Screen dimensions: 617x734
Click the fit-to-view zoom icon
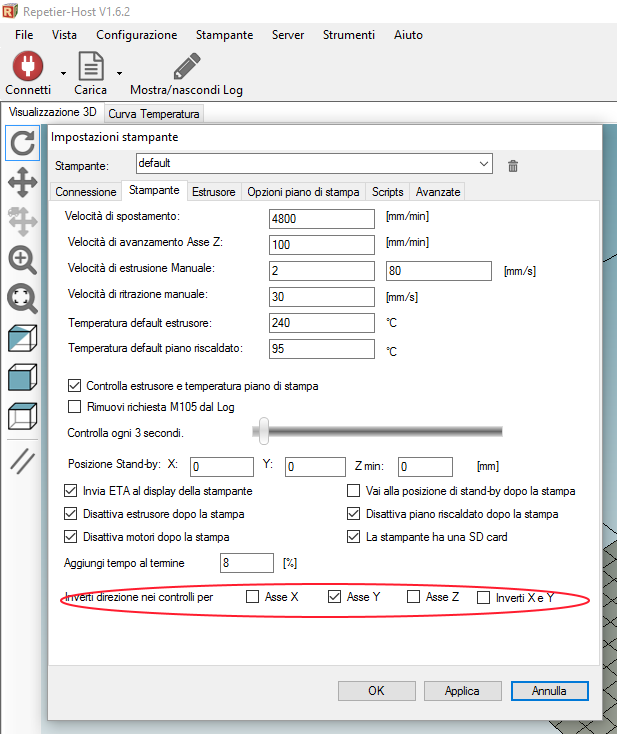pos(22,299)
